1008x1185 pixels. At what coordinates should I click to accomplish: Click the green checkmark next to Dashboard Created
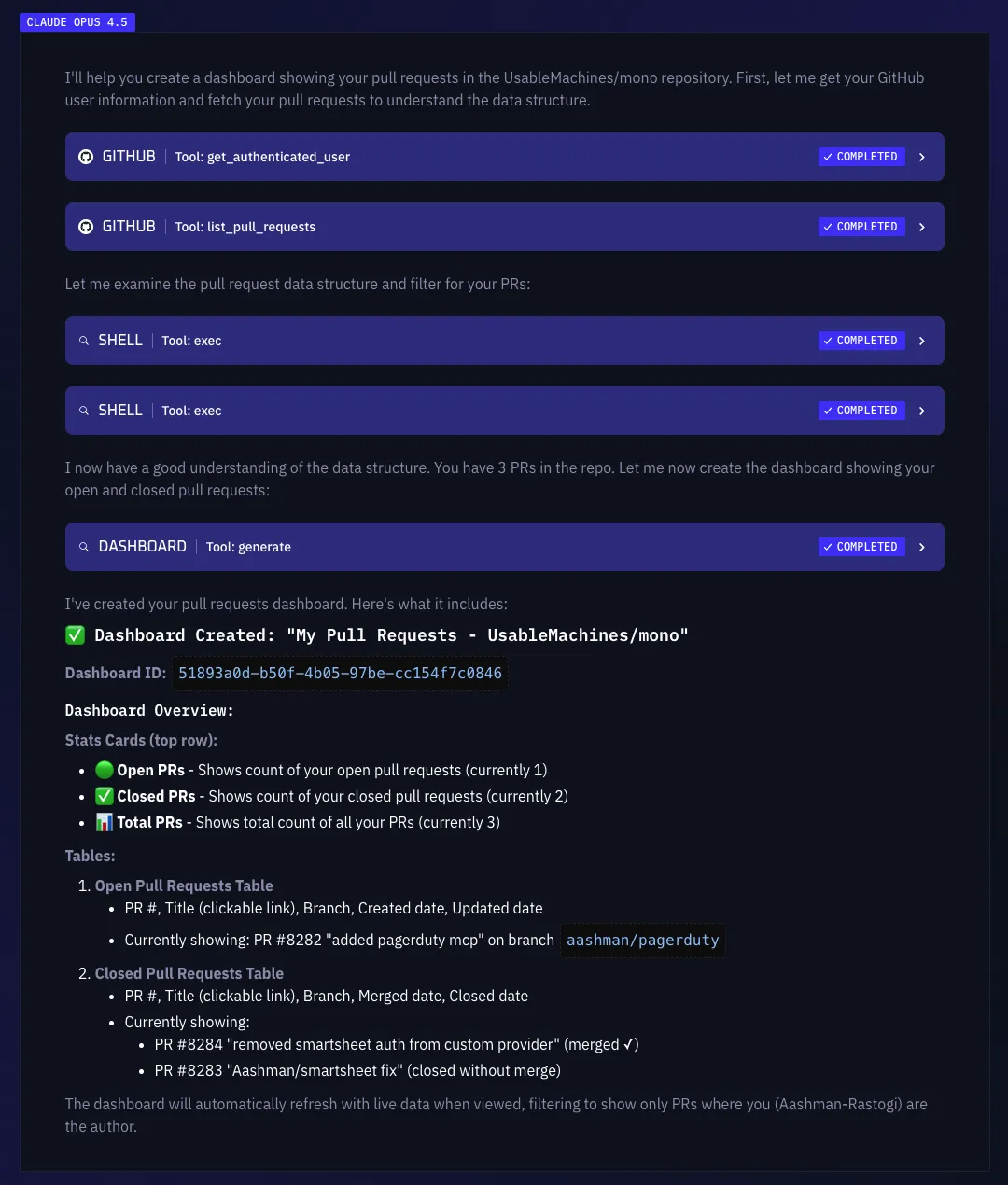(x=75, y=634)
